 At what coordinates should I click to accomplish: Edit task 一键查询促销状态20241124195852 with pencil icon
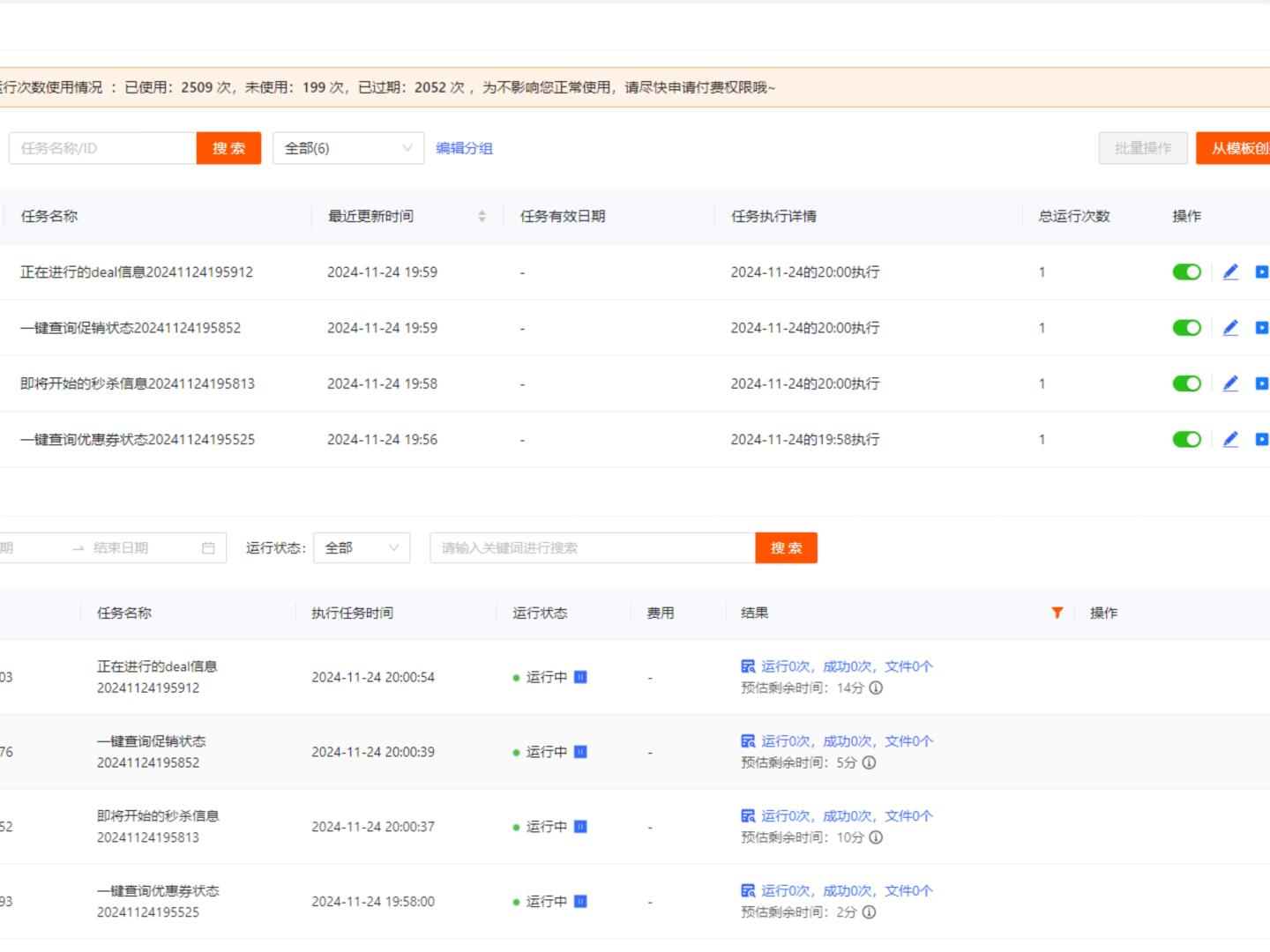tap(1230, 327)
